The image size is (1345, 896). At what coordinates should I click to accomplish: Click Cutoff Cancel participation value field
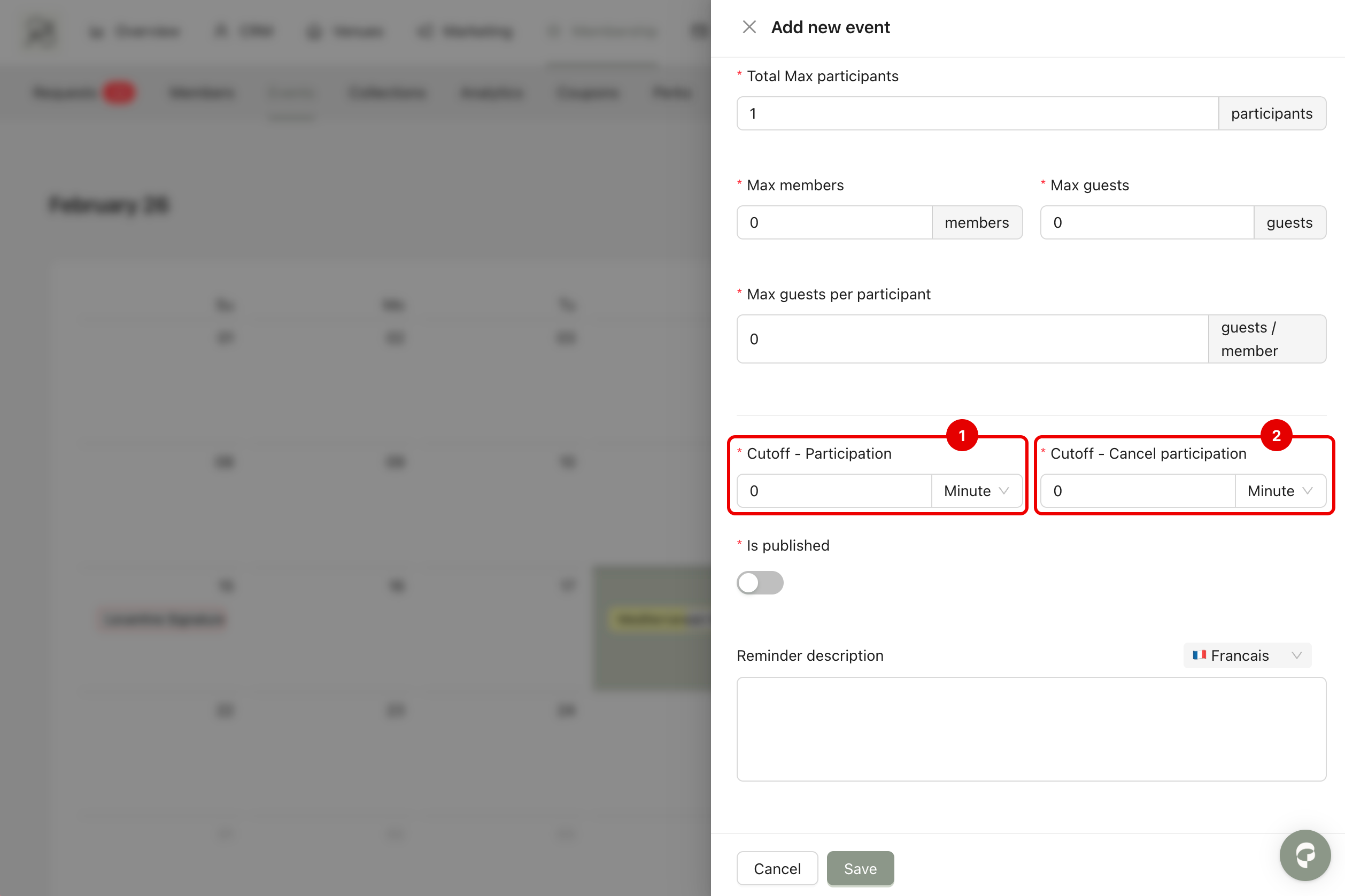[x=1137, y=491]
